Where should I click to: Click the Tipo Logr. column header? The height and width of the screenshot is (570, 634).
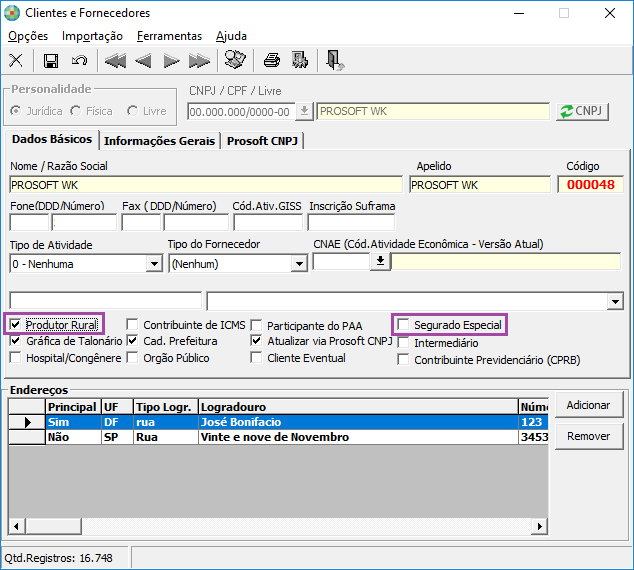[166, 407]
